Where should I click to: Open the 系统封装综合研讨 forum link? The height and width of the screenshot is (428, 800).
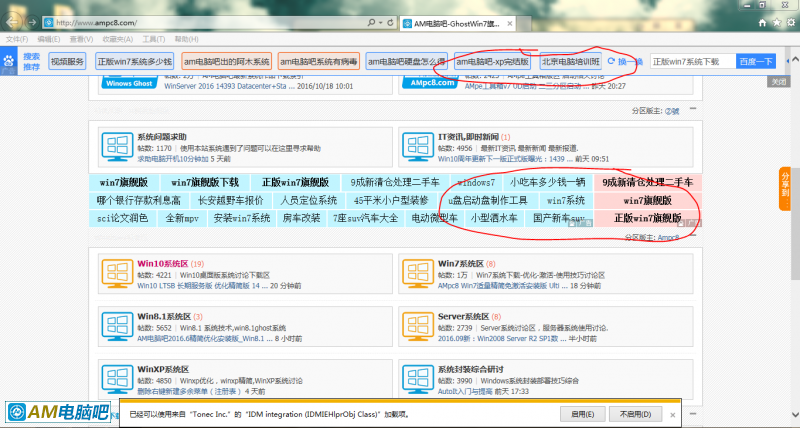click(x=471, y=369)
